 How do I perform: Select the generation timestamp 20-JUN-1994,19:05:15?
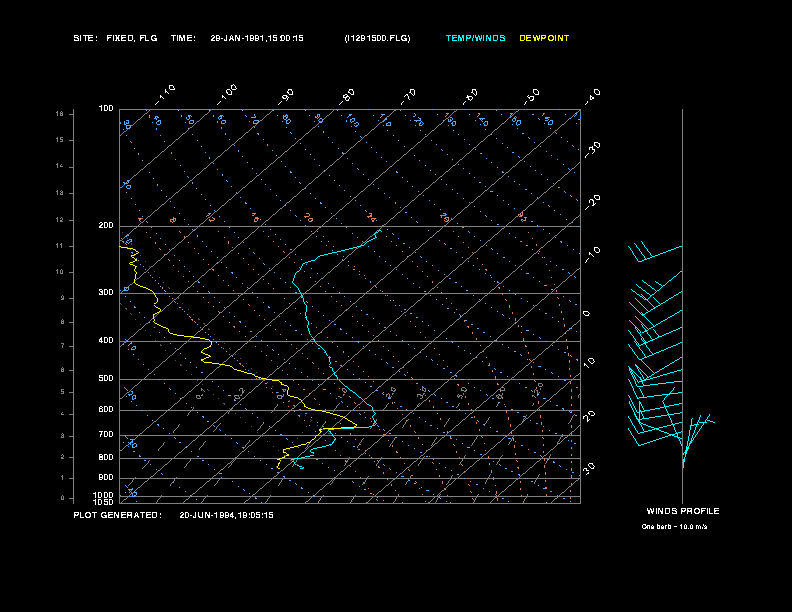[x=226, y=515]
